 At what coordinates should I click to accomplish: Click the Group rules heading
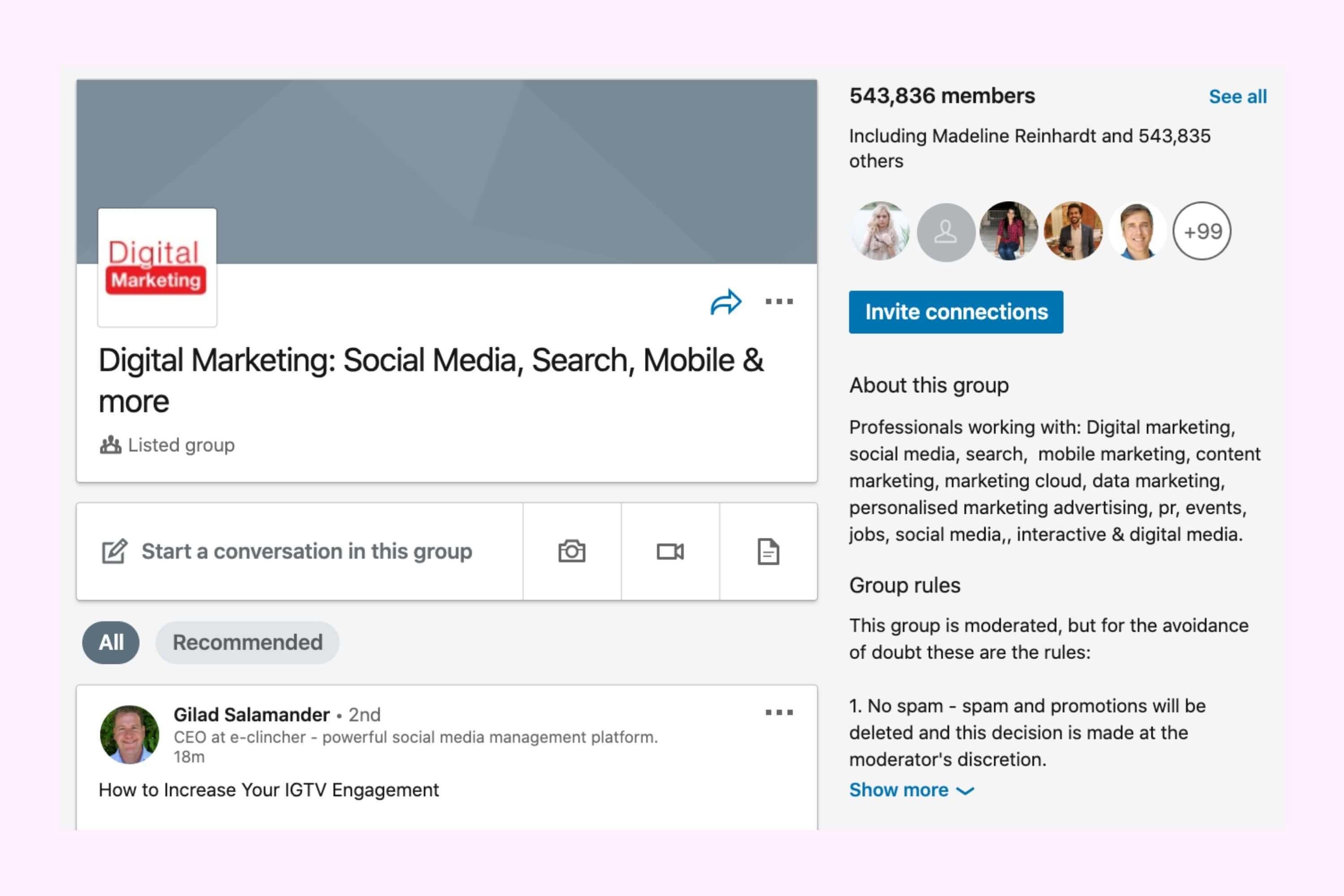905,585
